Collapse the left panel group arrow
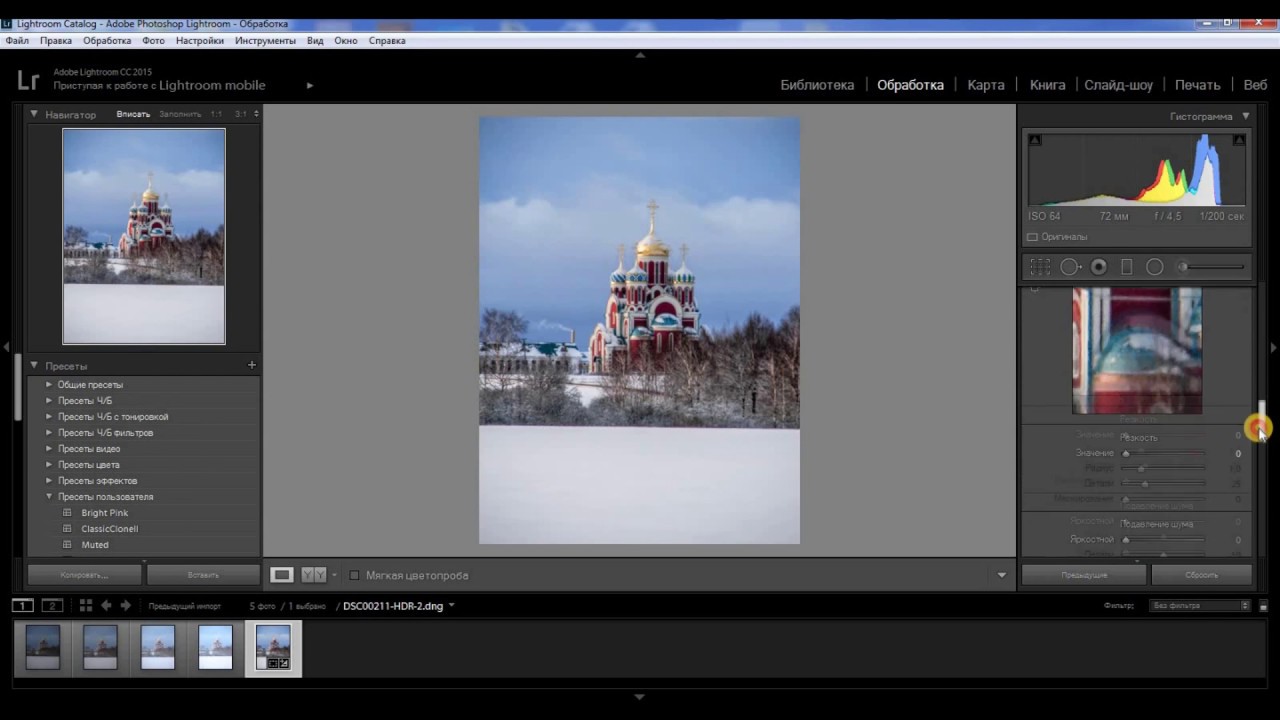Image resolution: width=1280 pixels, height=720 pixels. (6, 347)
